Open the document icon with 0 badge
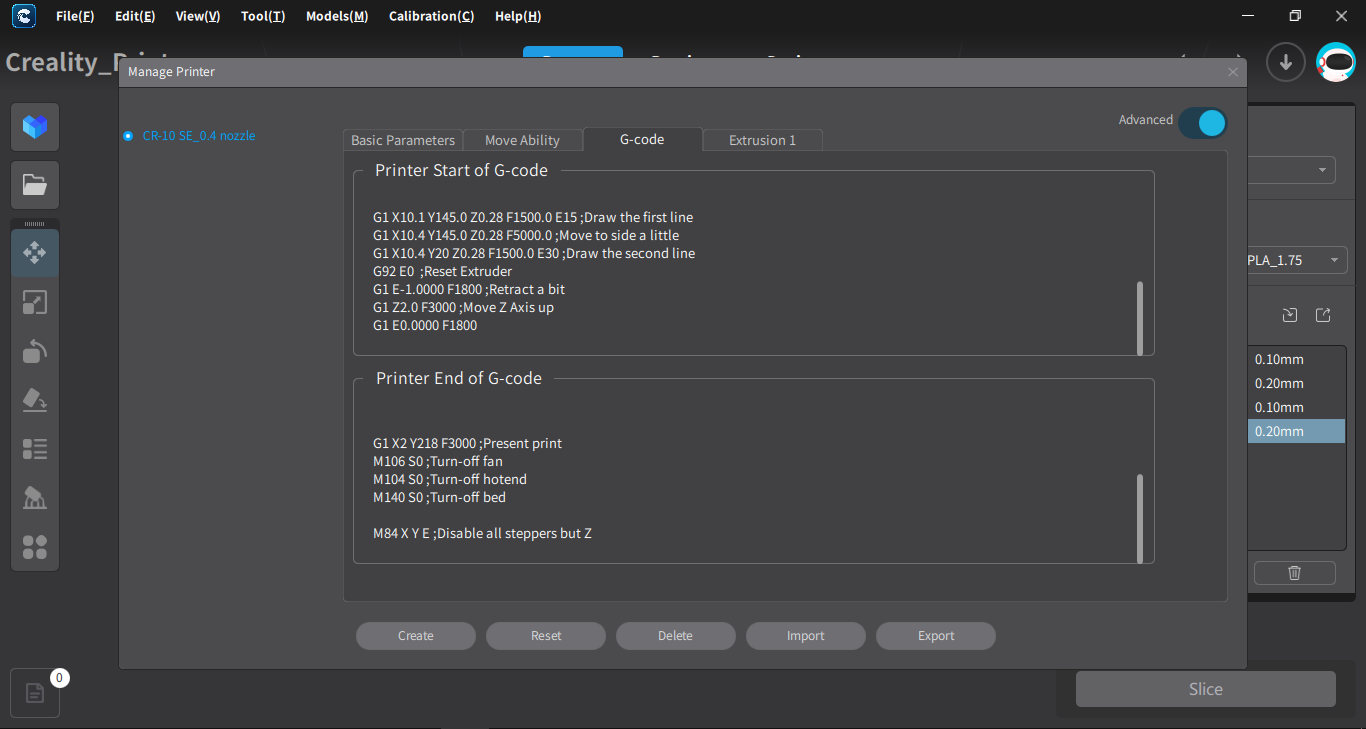The width and height of the screenshot is (1366, 729). [x=35, y=693]
